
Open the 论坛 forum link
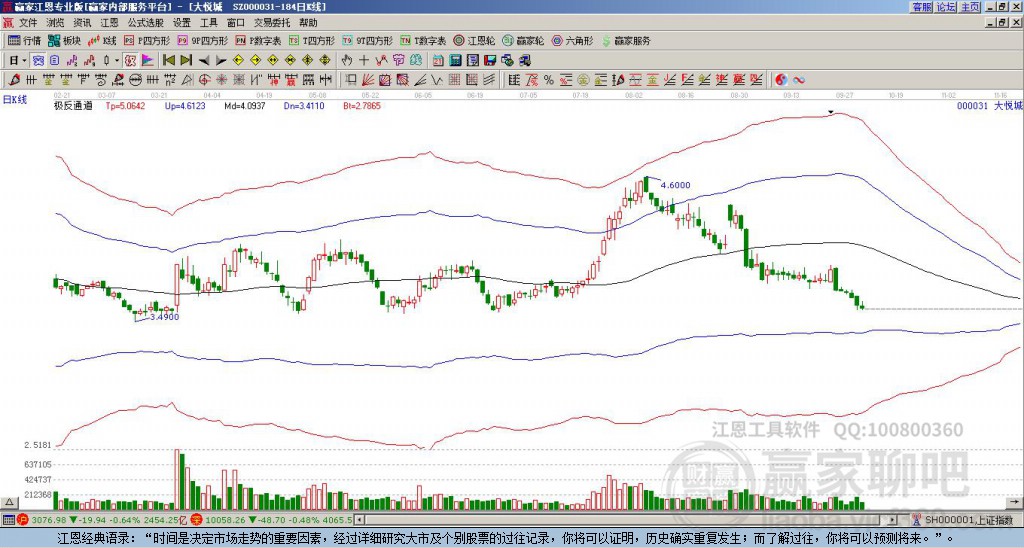[x=946, y=7]
